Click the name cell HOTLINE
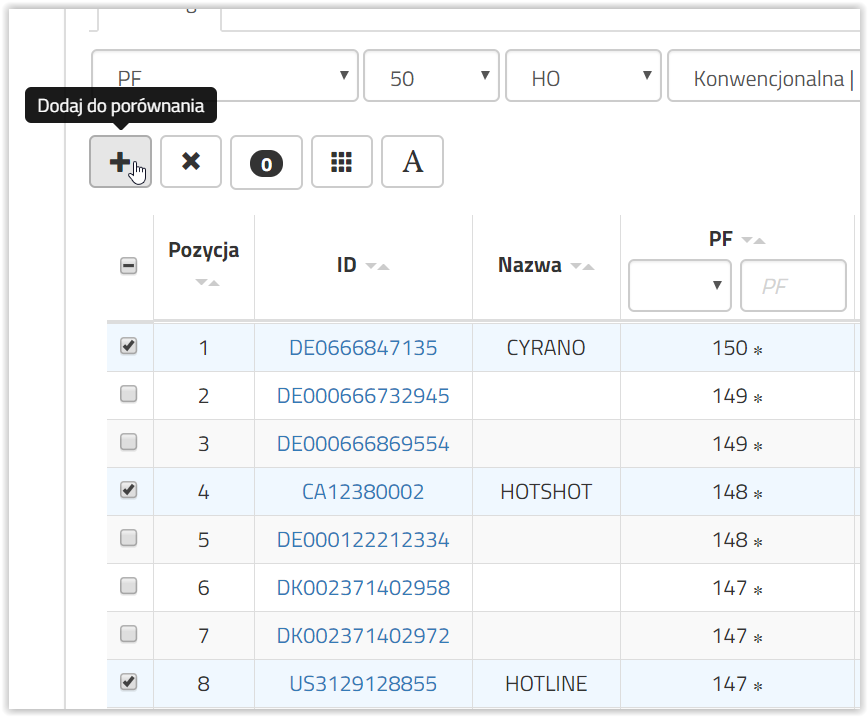 [546, 684]
